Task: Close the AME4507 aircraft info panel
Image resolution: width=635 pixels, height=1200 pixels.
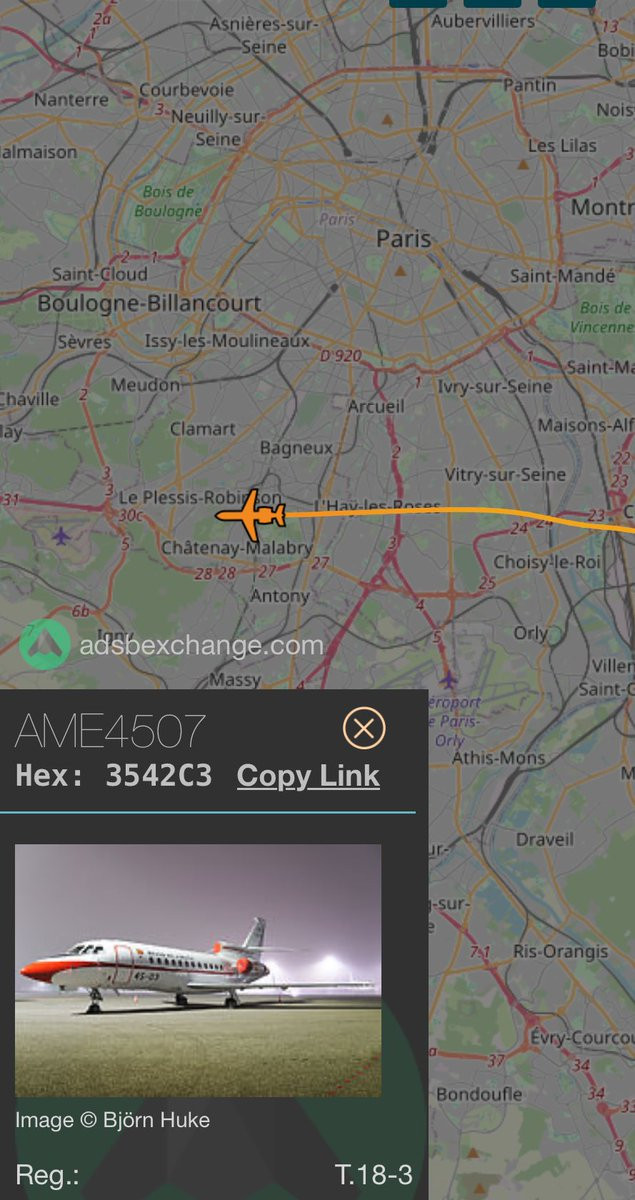Action: coord(364,729)
